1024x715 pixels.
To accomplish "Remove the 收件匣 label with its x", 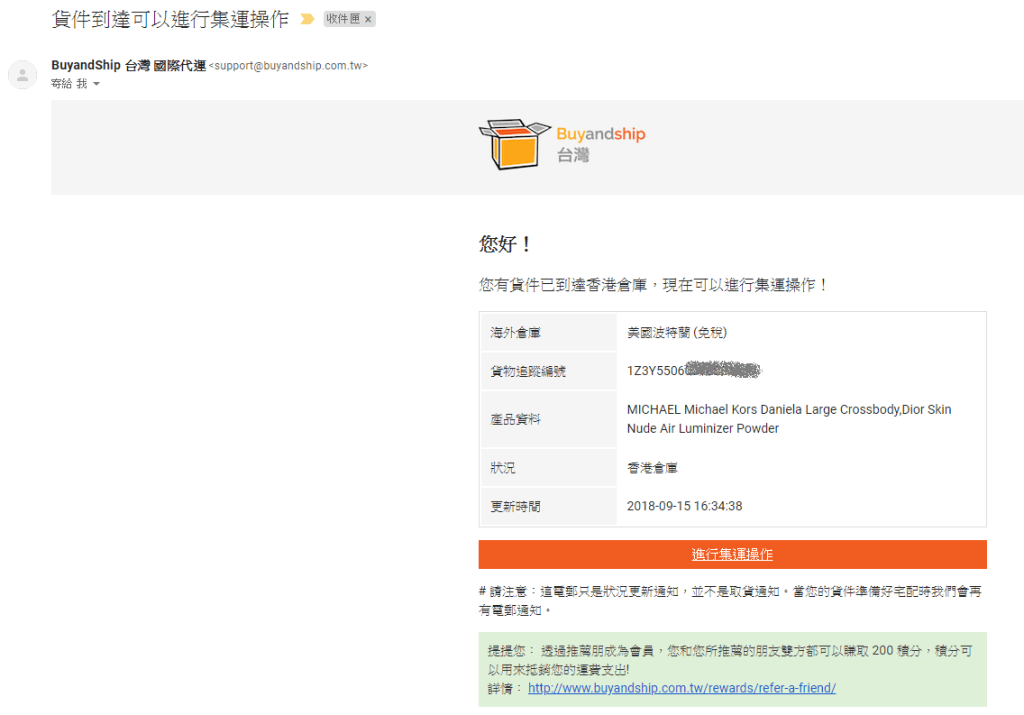I will (x=368, y=19).
